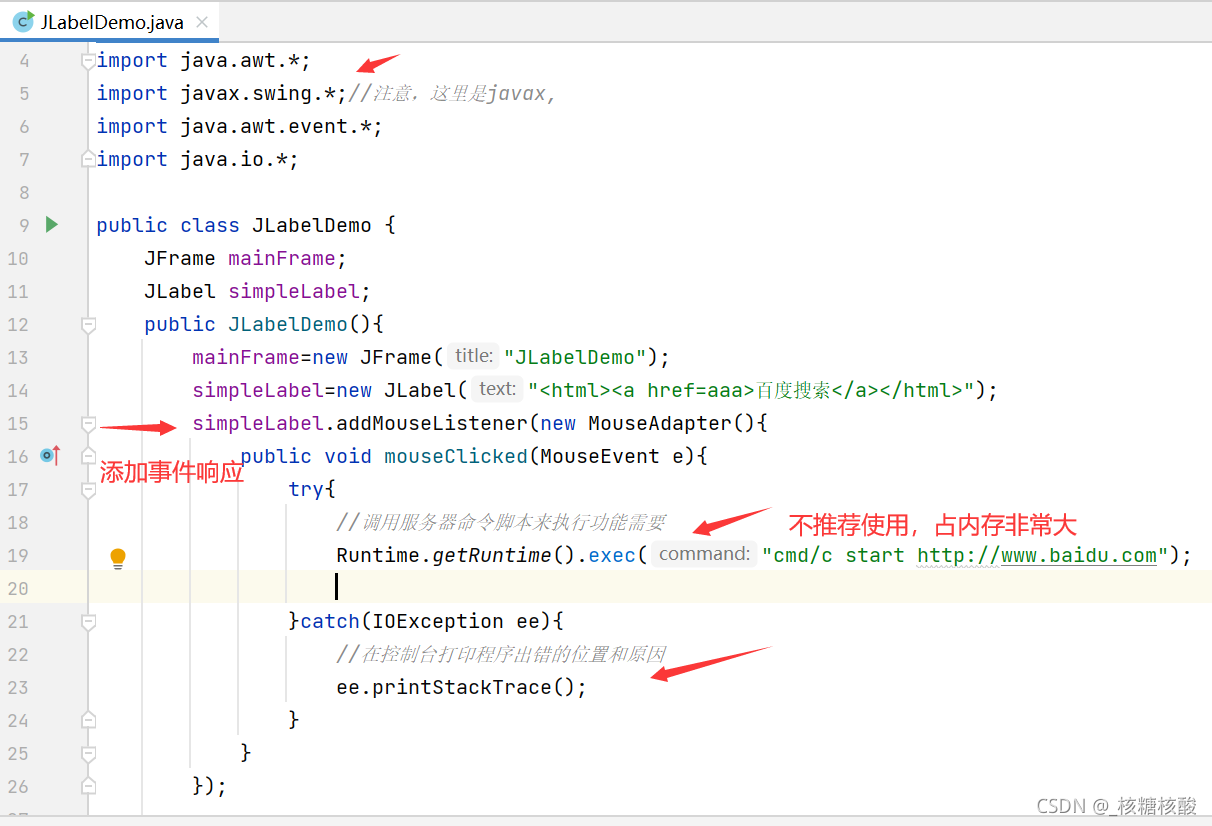
Task: Click line number 9 in the gutter
Action: tap(24, 226)
